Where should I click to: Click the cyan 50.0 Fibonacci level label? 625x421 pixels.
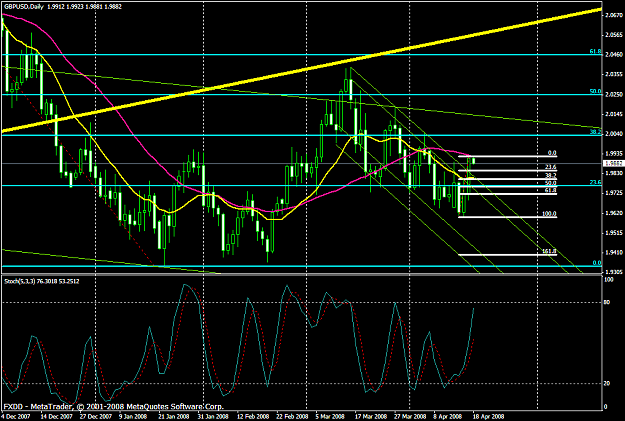[x=595, y=91]
